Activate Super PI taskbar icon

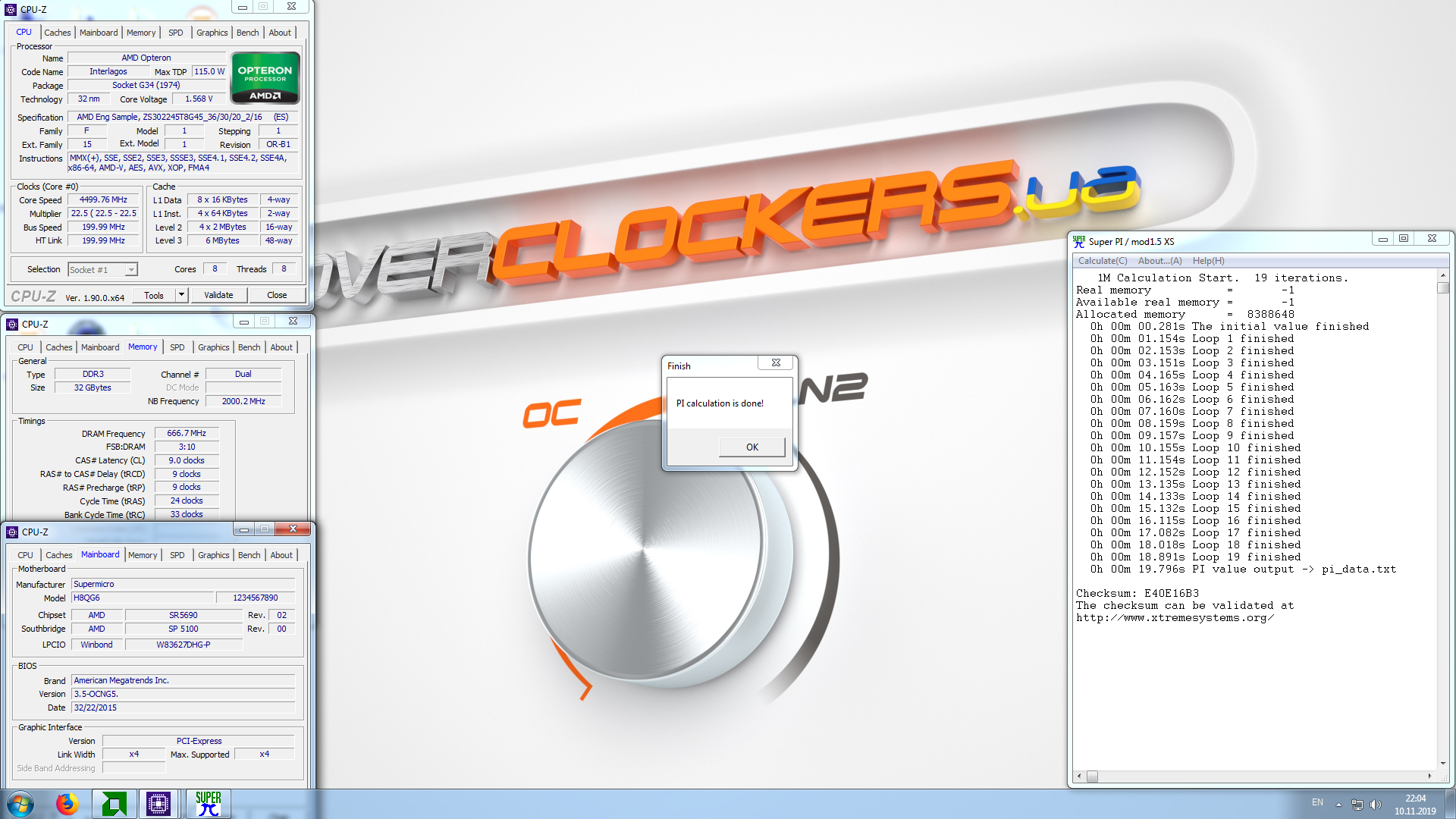(208, 804)
